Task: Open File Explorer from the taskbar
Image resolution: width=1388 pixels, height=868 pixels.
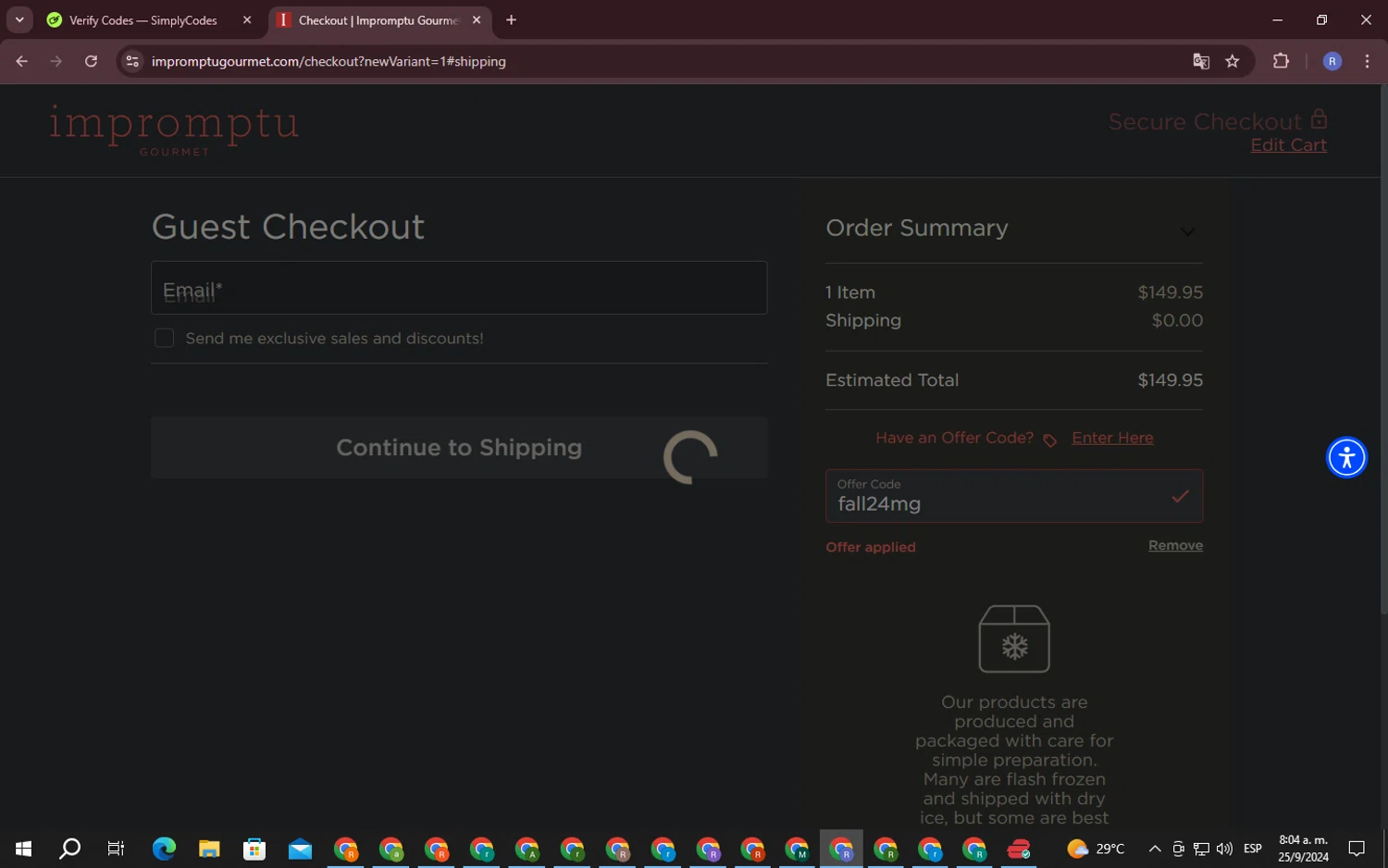Action: [x=209, y=849]
